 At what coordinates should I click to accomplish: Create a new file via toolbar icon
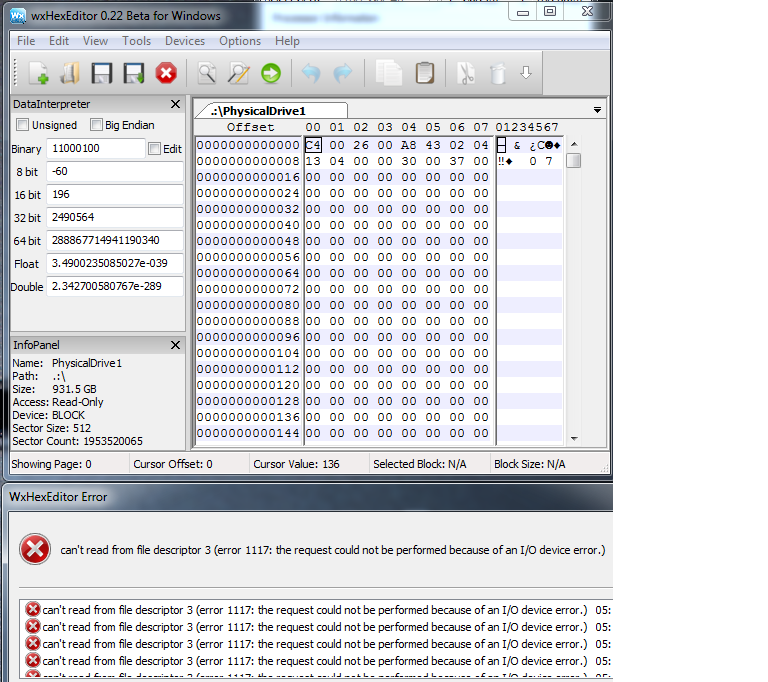click(x=38, y=73)
